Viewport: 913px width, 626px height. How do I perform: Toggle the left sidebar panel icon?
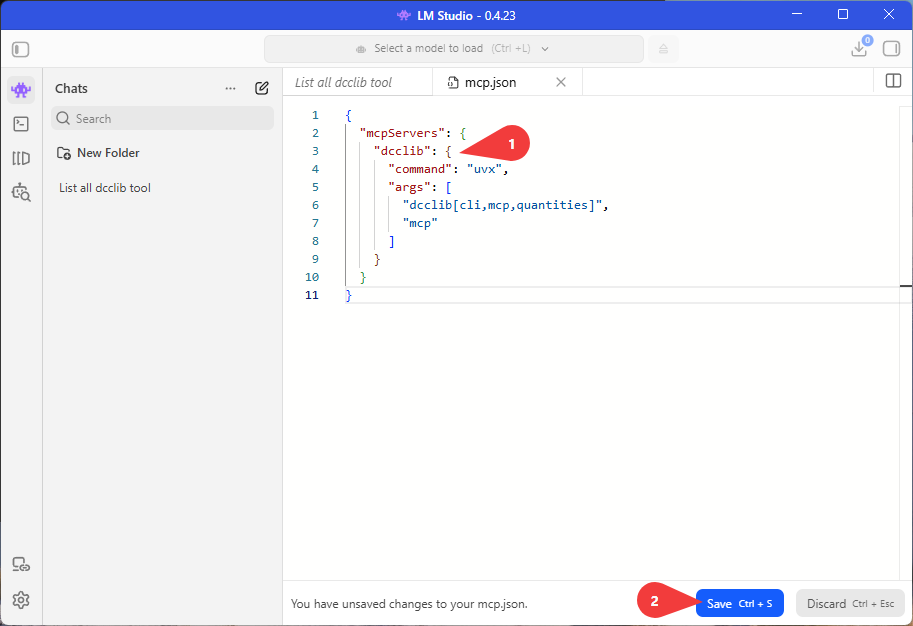click(x=20, y=49)
